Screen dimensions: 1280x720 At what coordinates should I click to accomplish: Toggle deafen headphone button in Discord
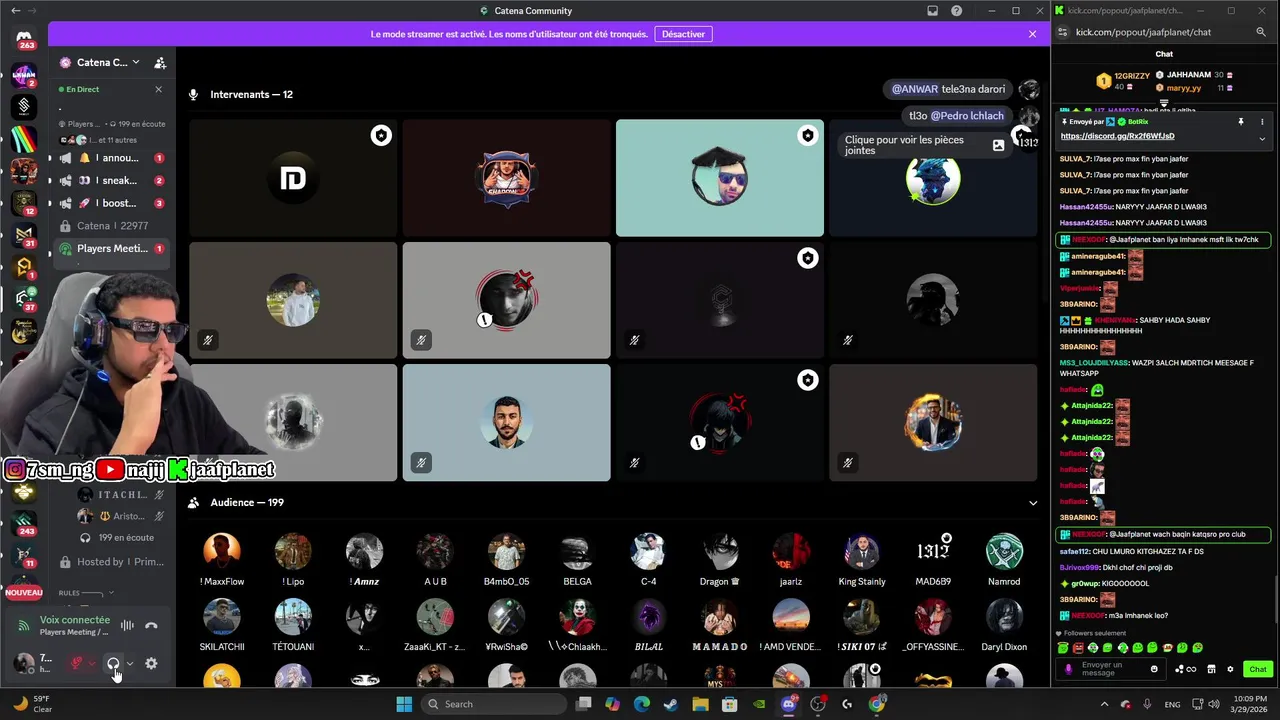click(x=113, y=663)
